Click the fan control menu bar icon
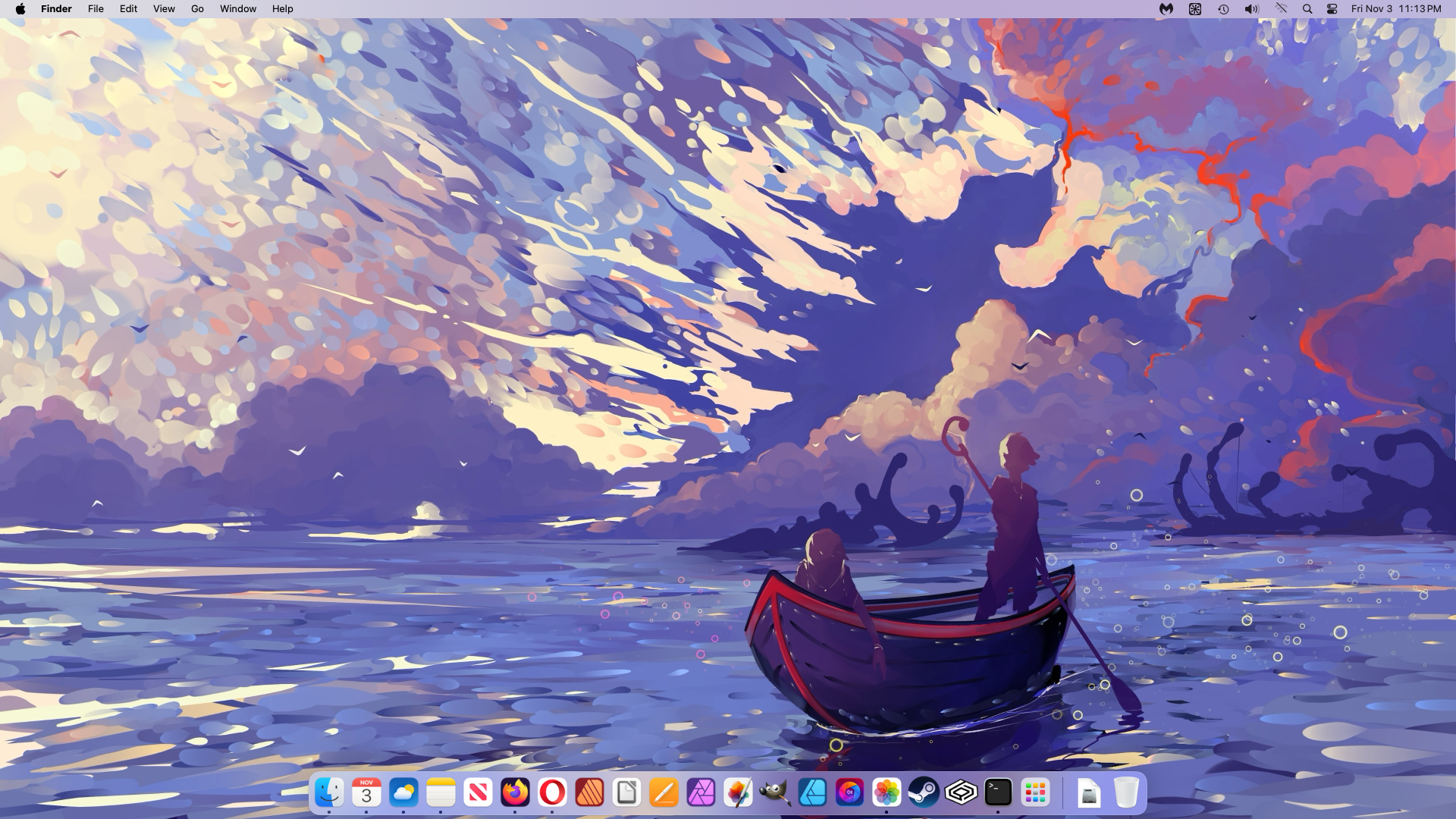 tap(1195, 9)
